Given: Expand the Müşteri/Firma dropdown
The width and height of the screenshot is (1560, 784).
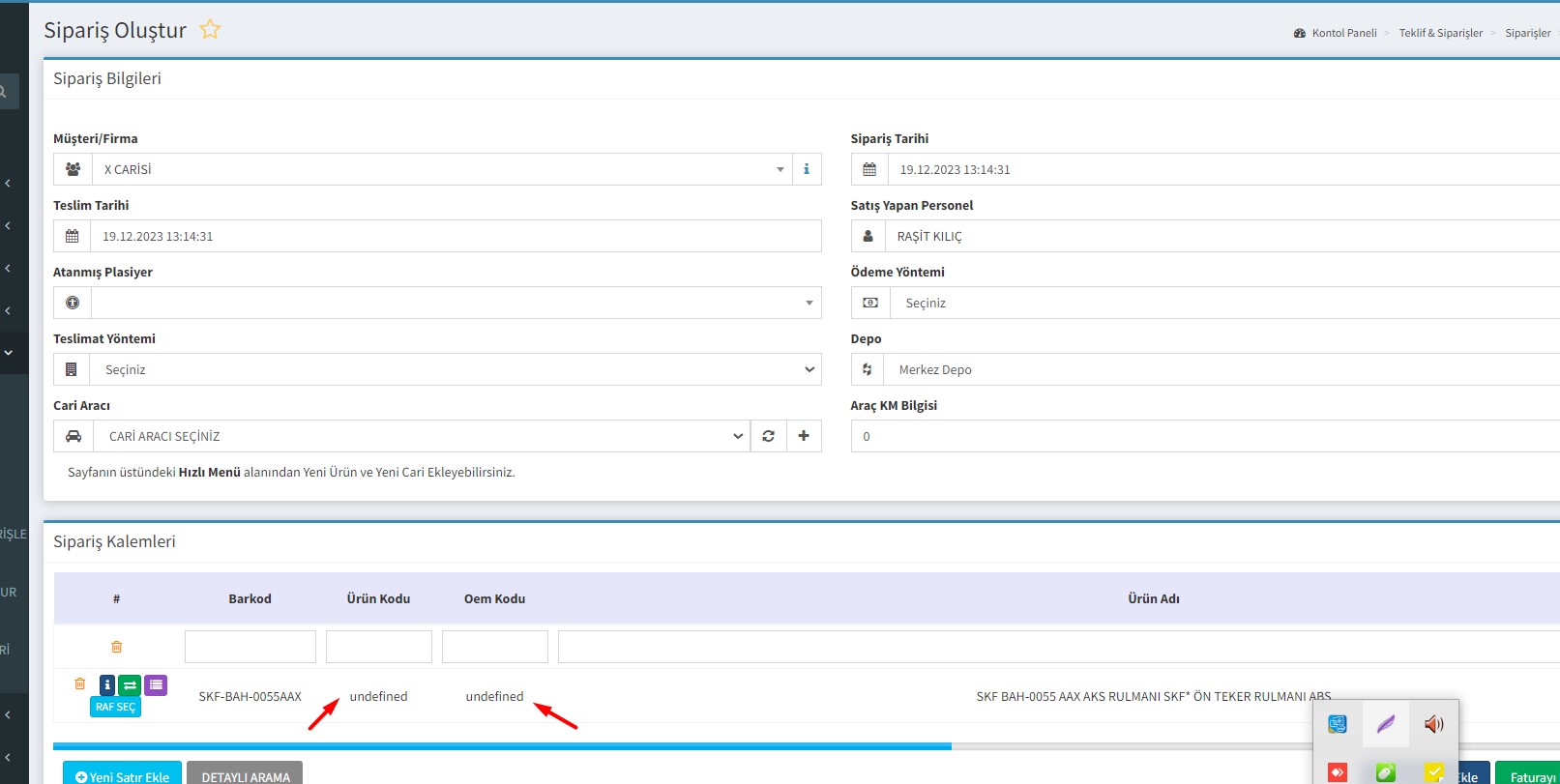Looking at the screenshot, I should point(780,169).
